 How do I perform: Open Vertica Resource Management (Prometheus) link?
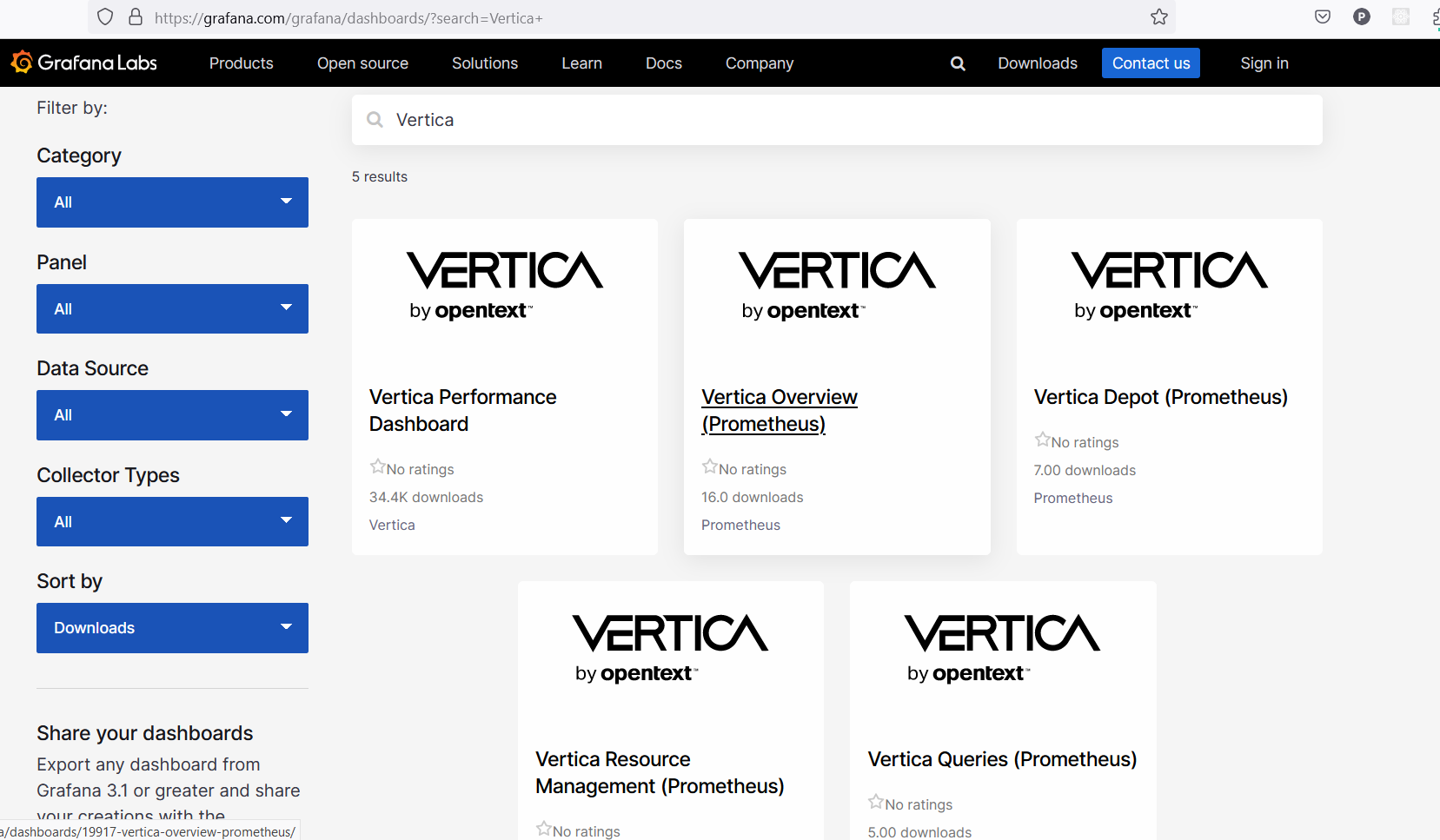click(660, 772)
